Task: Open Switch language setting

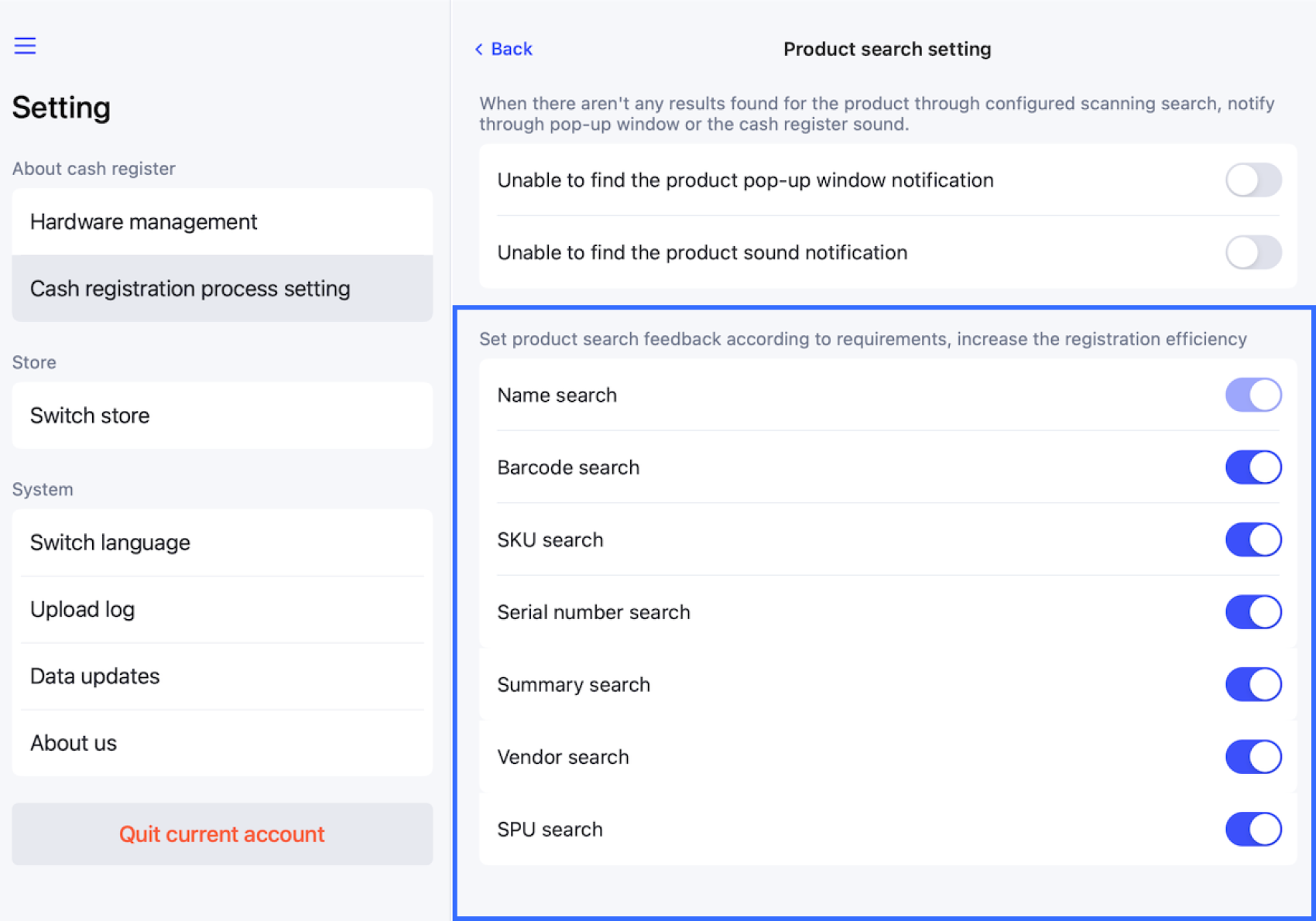Action: pyautogui.click(x=221, y=543)
